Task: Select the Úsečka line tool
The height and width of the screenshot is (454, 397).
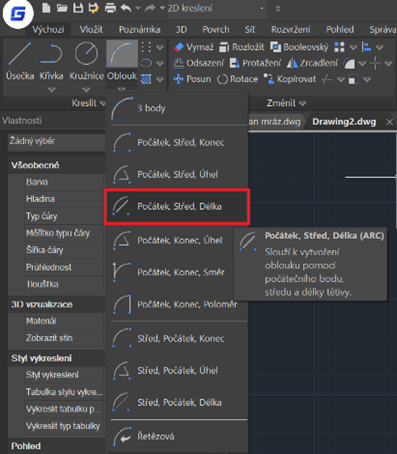Action: click(20, 61)
